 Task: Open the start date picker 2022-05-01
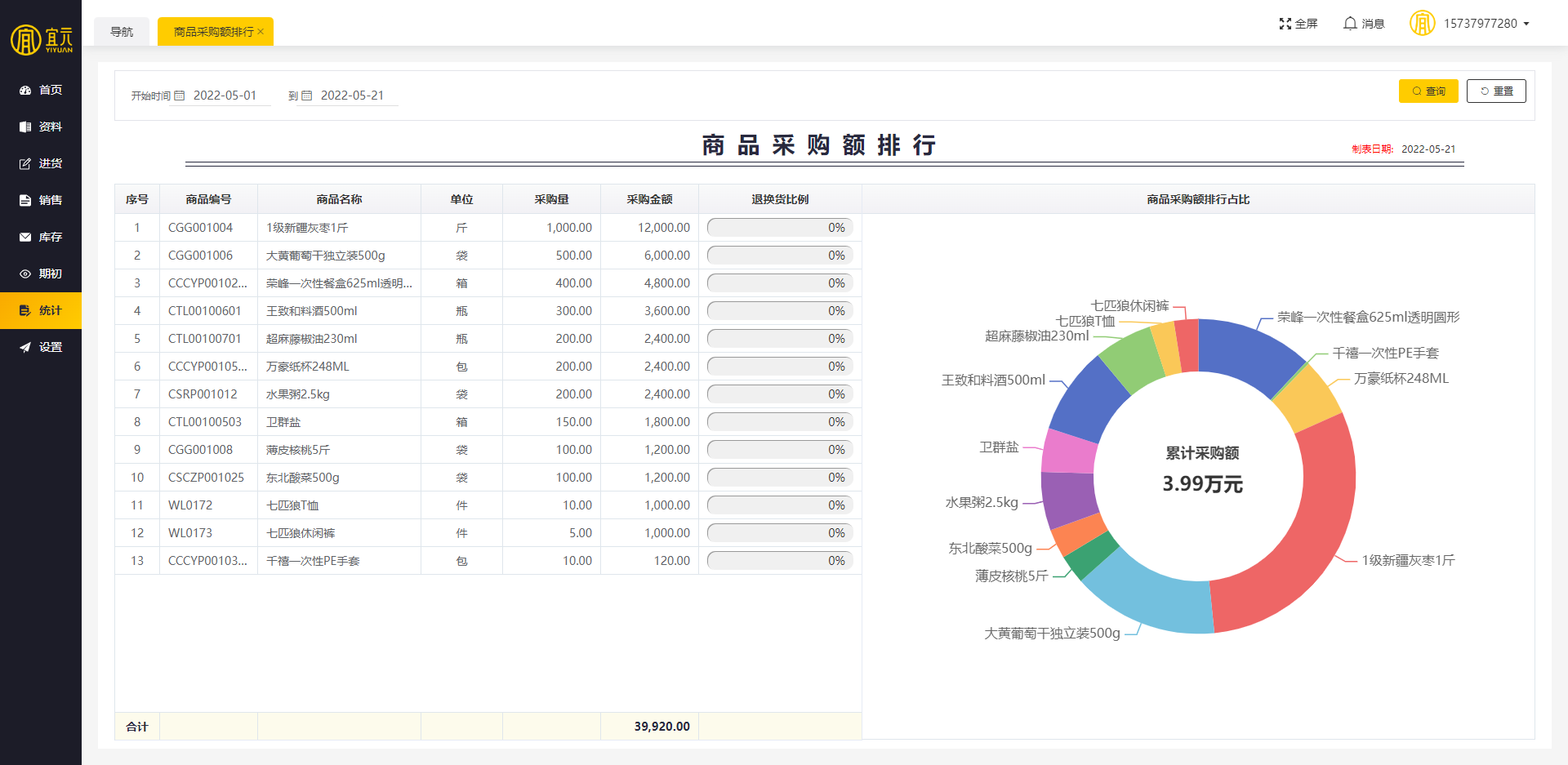click(221, 96)
